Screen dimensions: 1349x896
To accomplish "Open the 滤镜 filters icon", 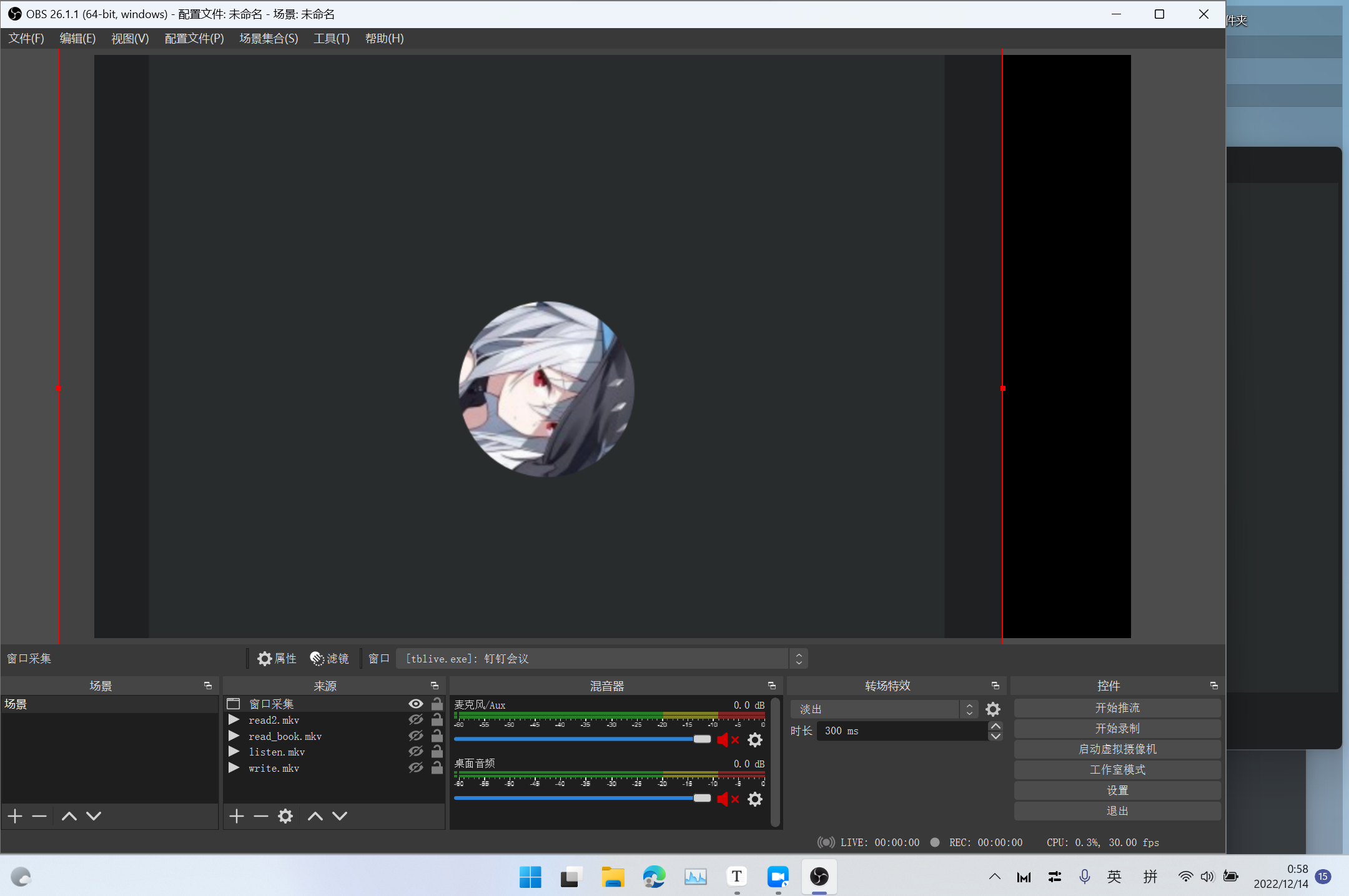I will point(330,659).
